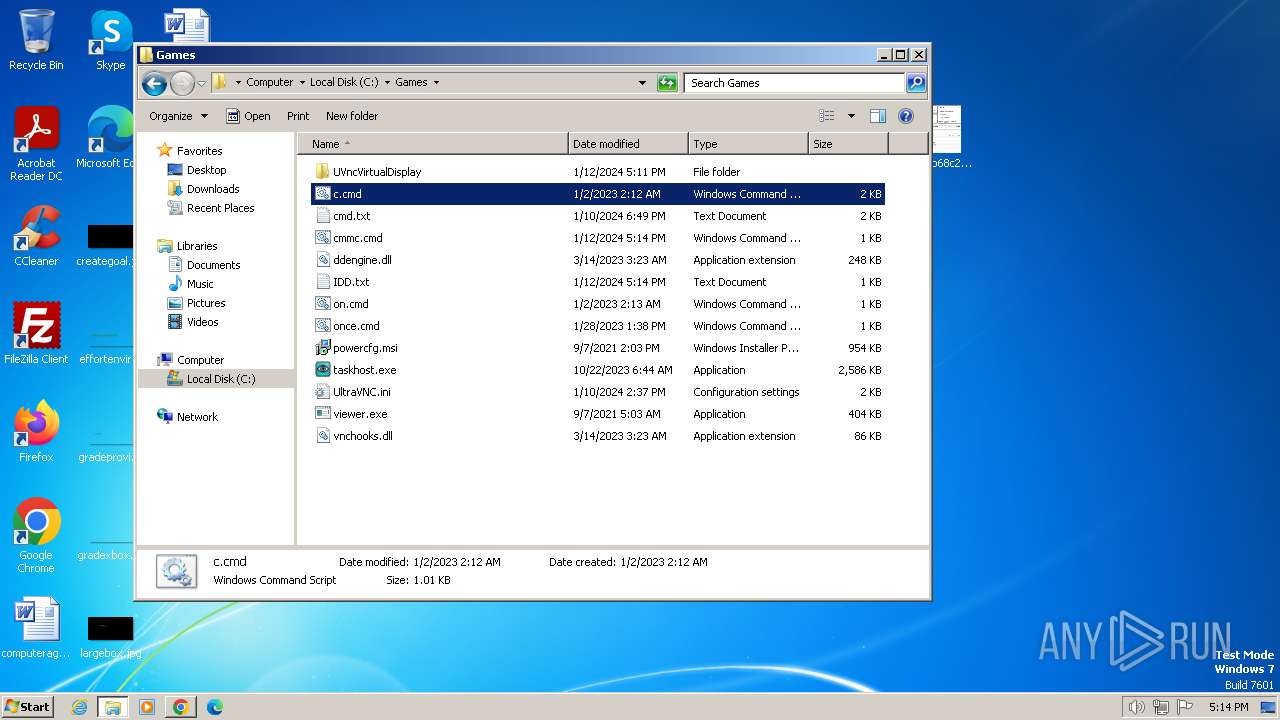Click the Forward navigation arrow
The image size is (1280, 720).
[x=182, y=83]
